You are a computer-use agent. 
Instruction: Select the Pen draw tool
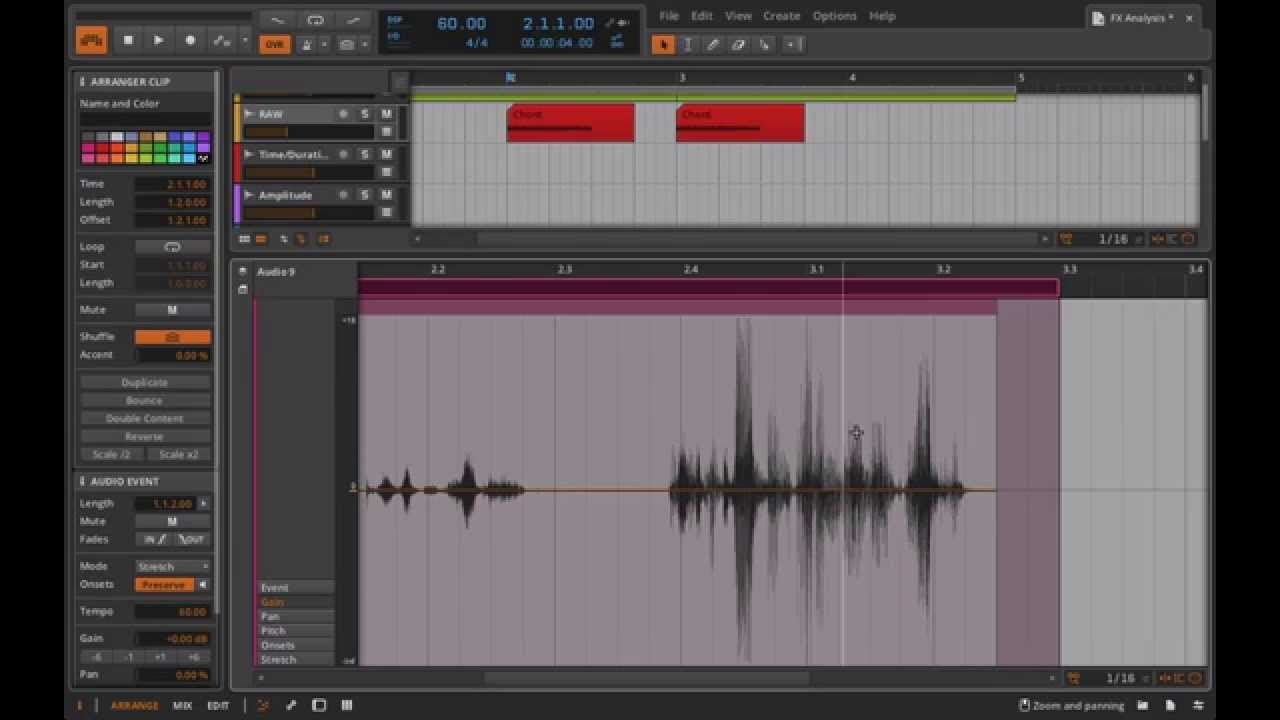click(713, 44)
